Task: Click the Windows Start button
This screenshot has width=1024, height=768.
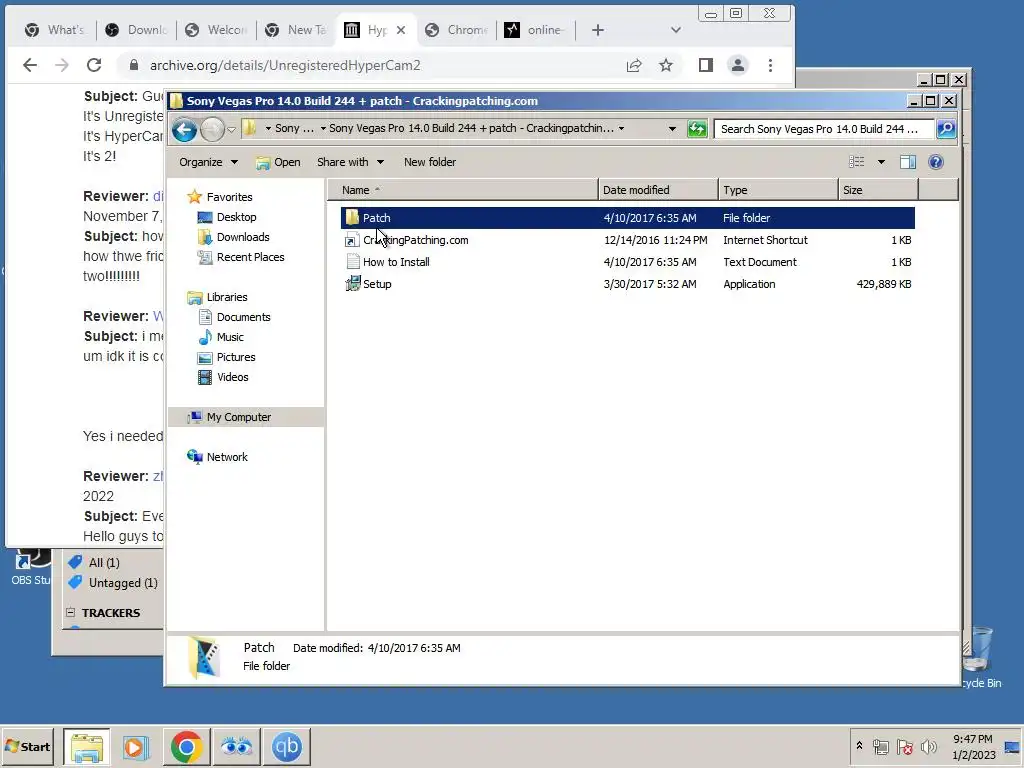Action: click(27, 746)
